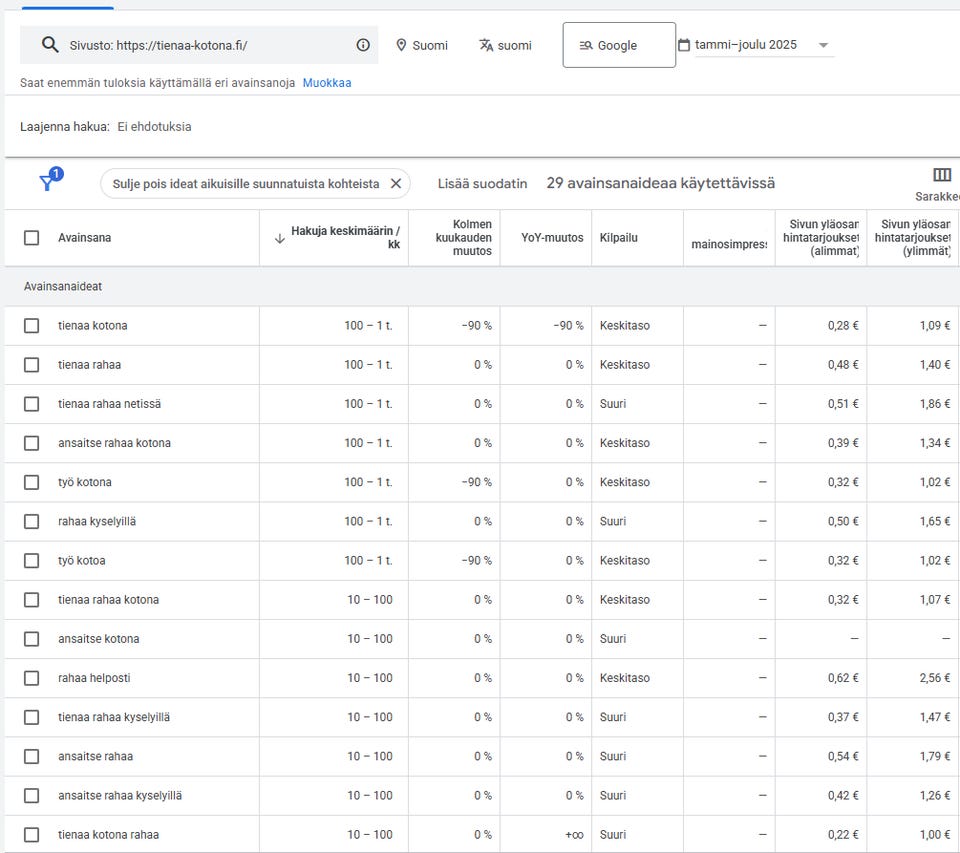Open the columns (Sarakkeet) icon

942,175
